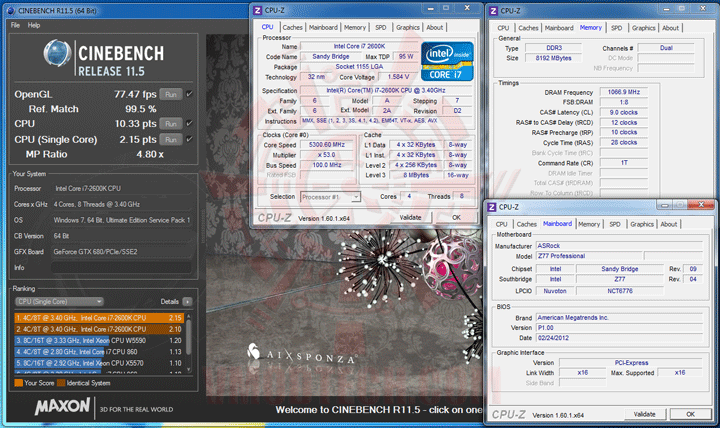Click Validate in the CPU-Z Mainboard window
This screenshot has width=720, height=428.
pyautogui.click(x=644, y=414)
